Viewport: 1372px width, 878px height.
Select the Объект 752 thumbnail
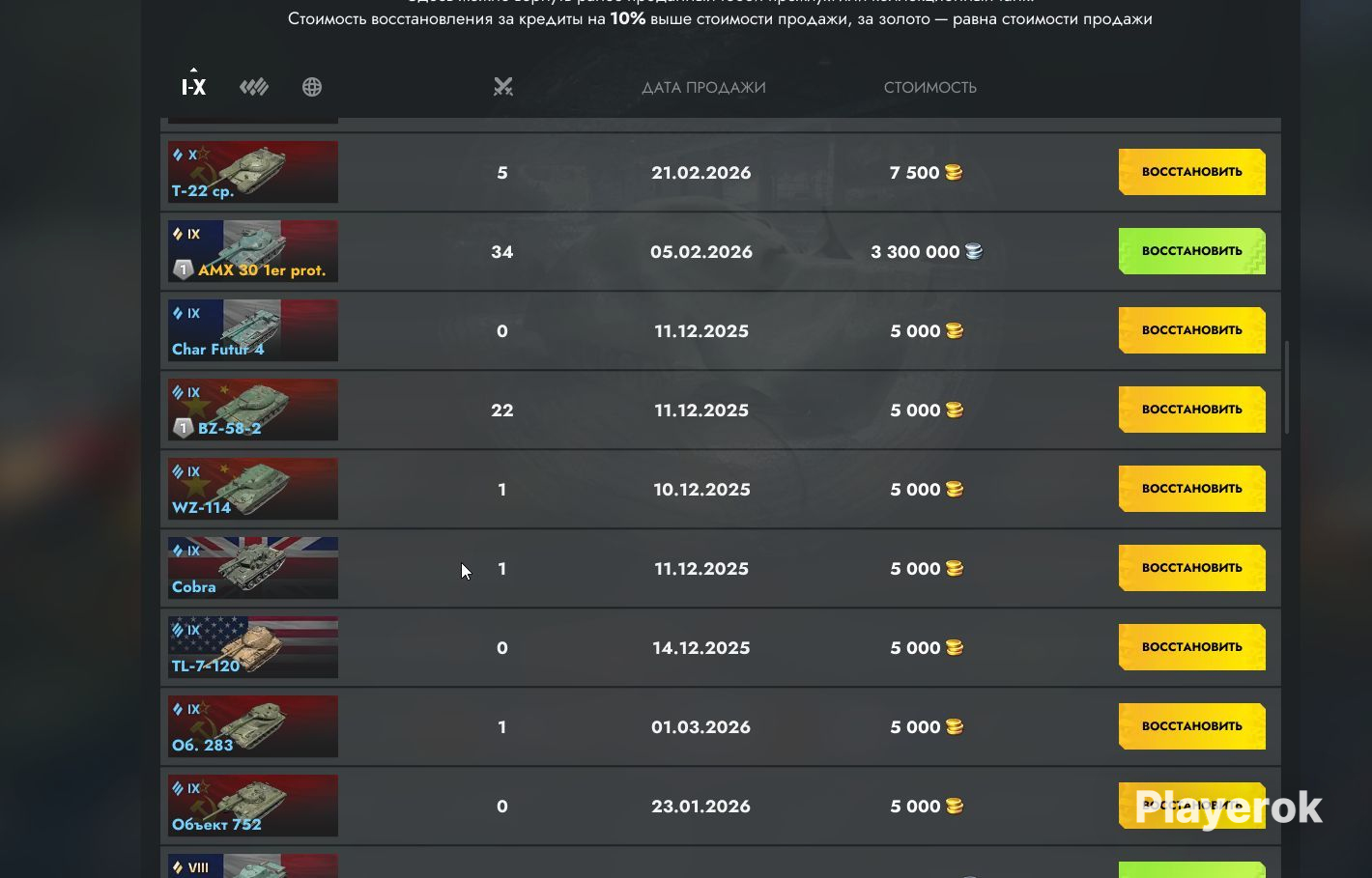click(x=253, y=806)
